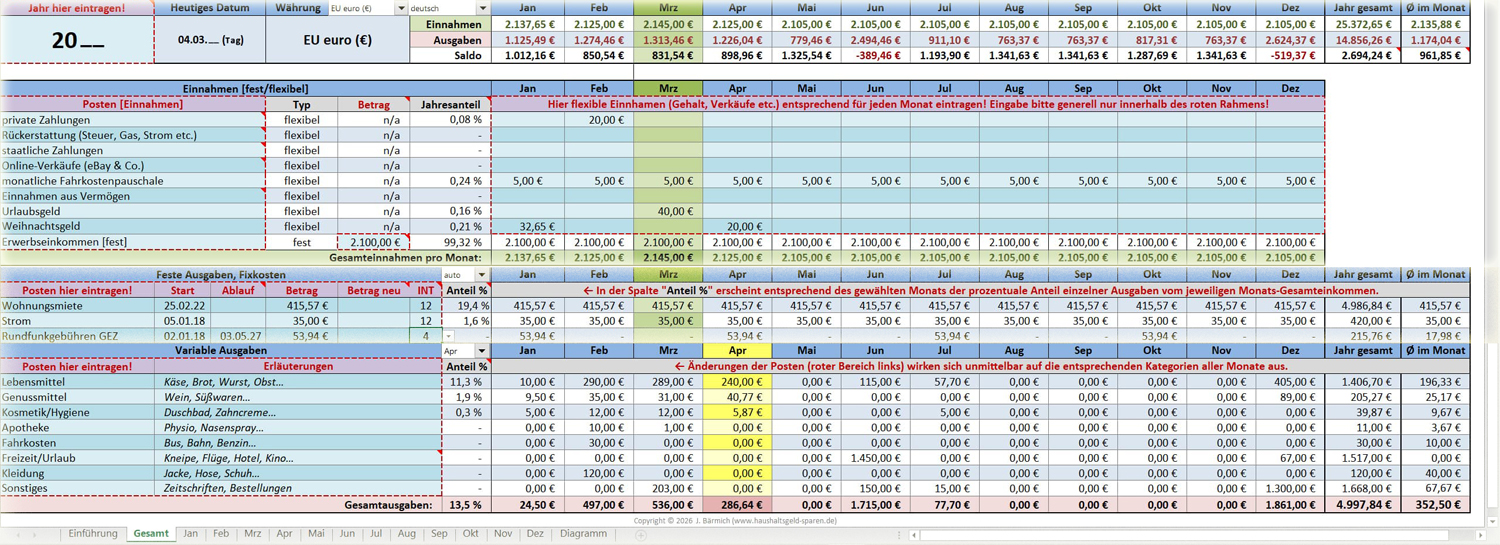Select the private Zahlungen February value '20,00 €'

click(x=598, y=120)
